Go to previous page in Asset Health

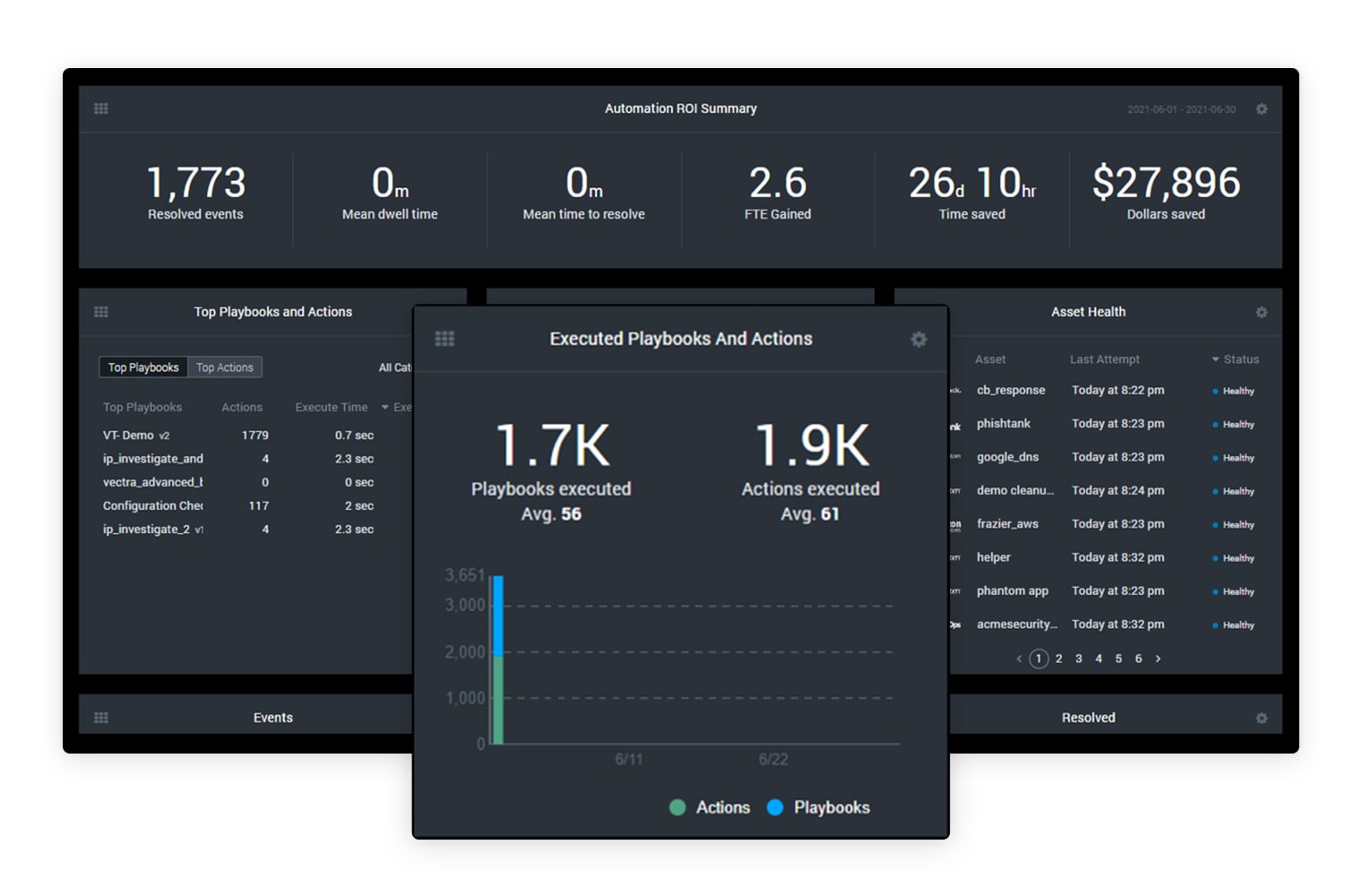click(1019, 659)
